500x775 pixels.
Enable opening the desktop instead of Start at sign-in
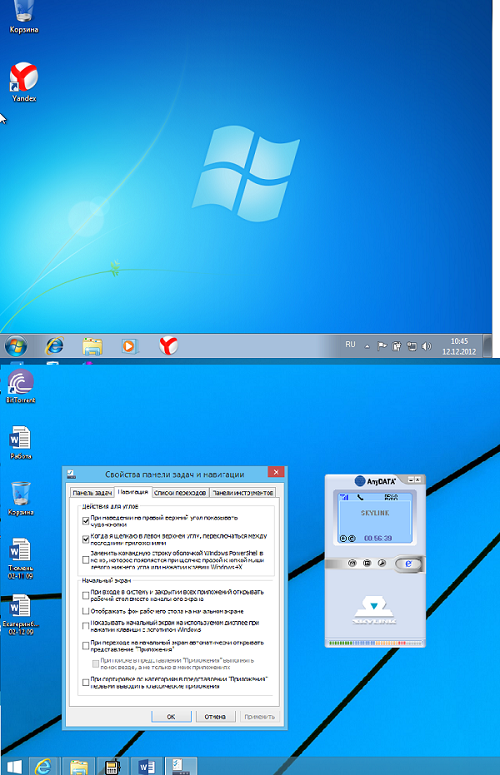85,595
